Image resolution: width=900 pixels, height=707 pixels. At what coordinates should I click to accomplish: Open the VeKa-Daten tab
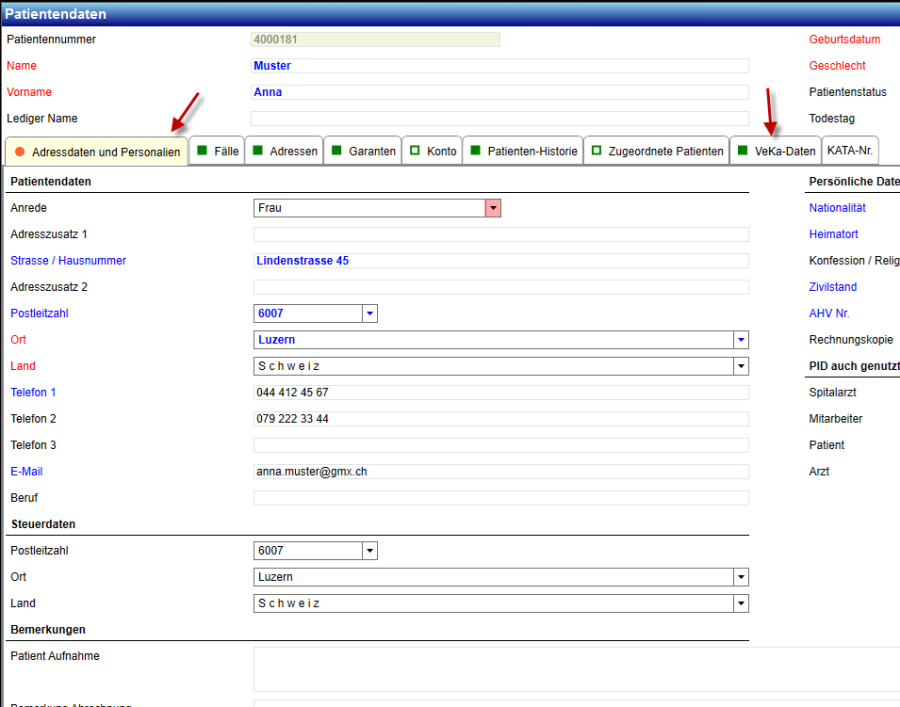(776, 151)
